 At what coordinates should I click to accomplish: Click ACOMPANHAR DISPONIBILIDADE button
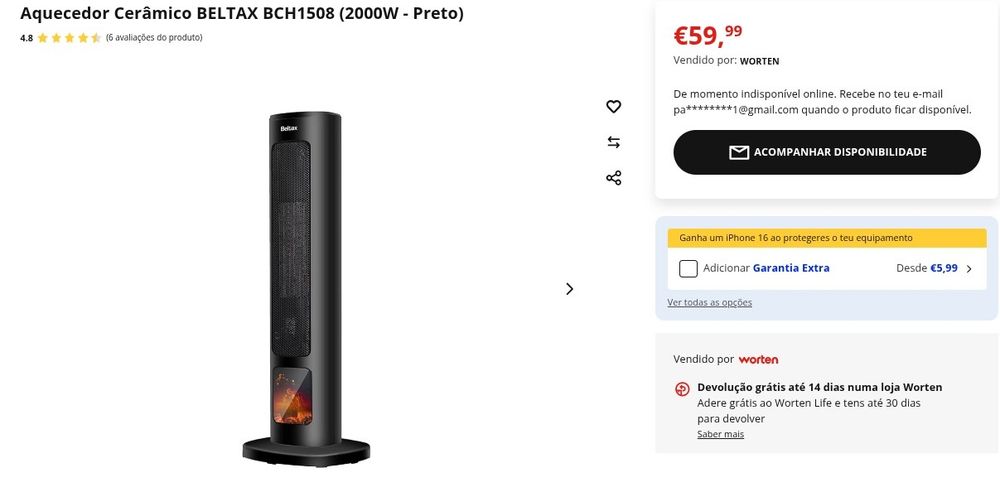coord(827,152)
